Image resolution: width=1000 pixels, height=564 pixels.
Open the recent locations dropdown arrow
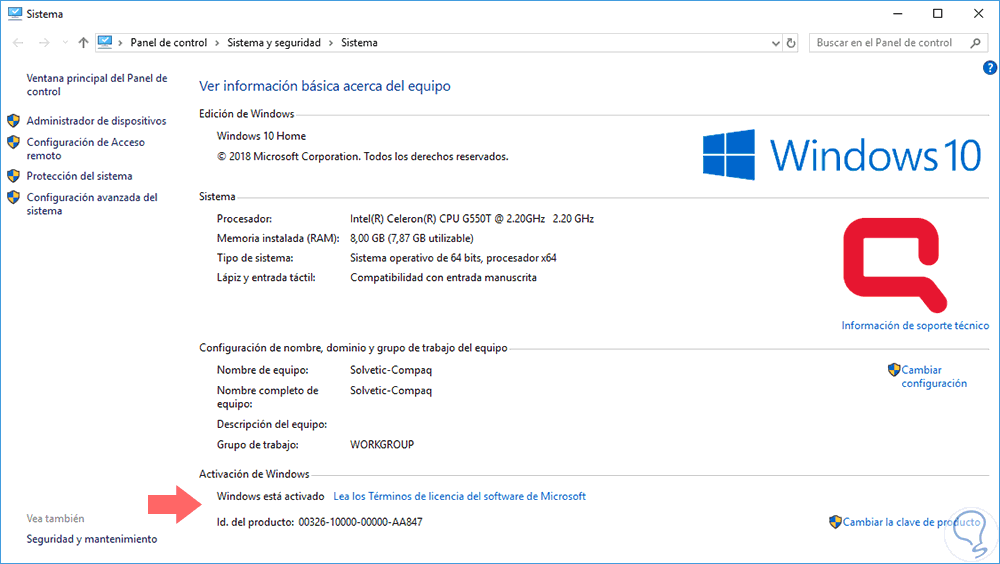tap(64, 43)
